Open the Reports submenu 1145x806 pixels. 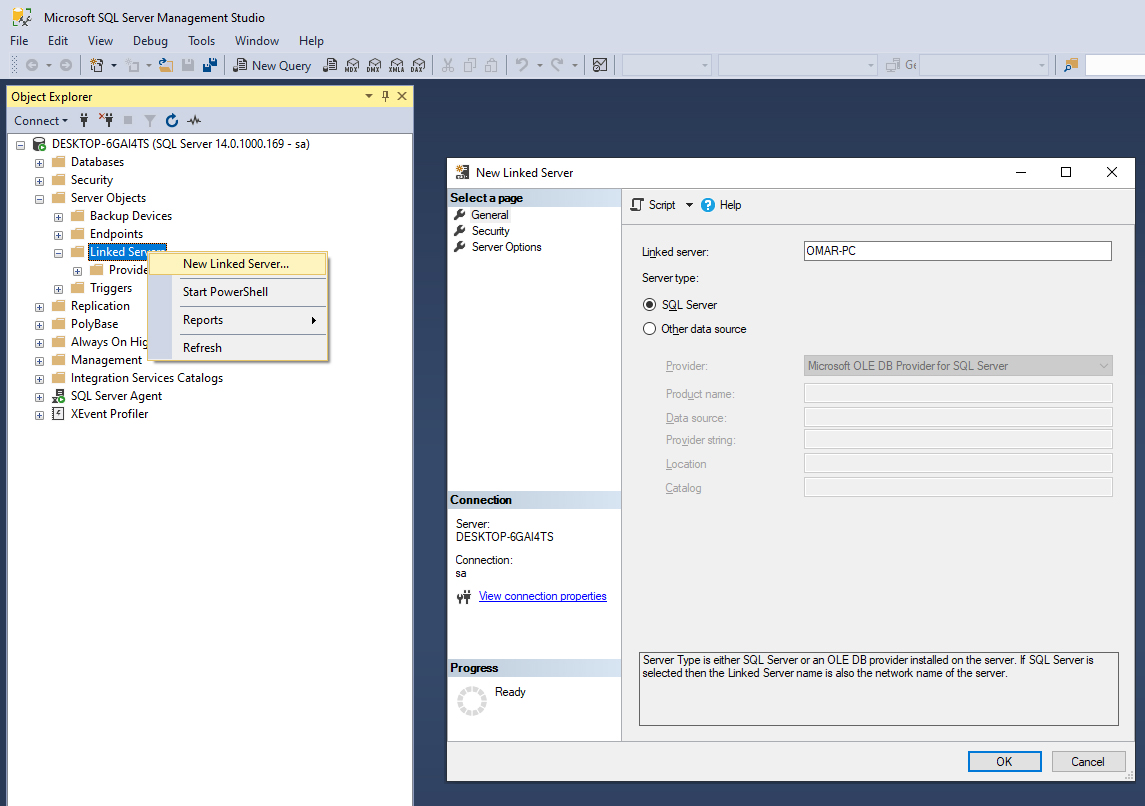pyautogui.click(x=238, y=320)
